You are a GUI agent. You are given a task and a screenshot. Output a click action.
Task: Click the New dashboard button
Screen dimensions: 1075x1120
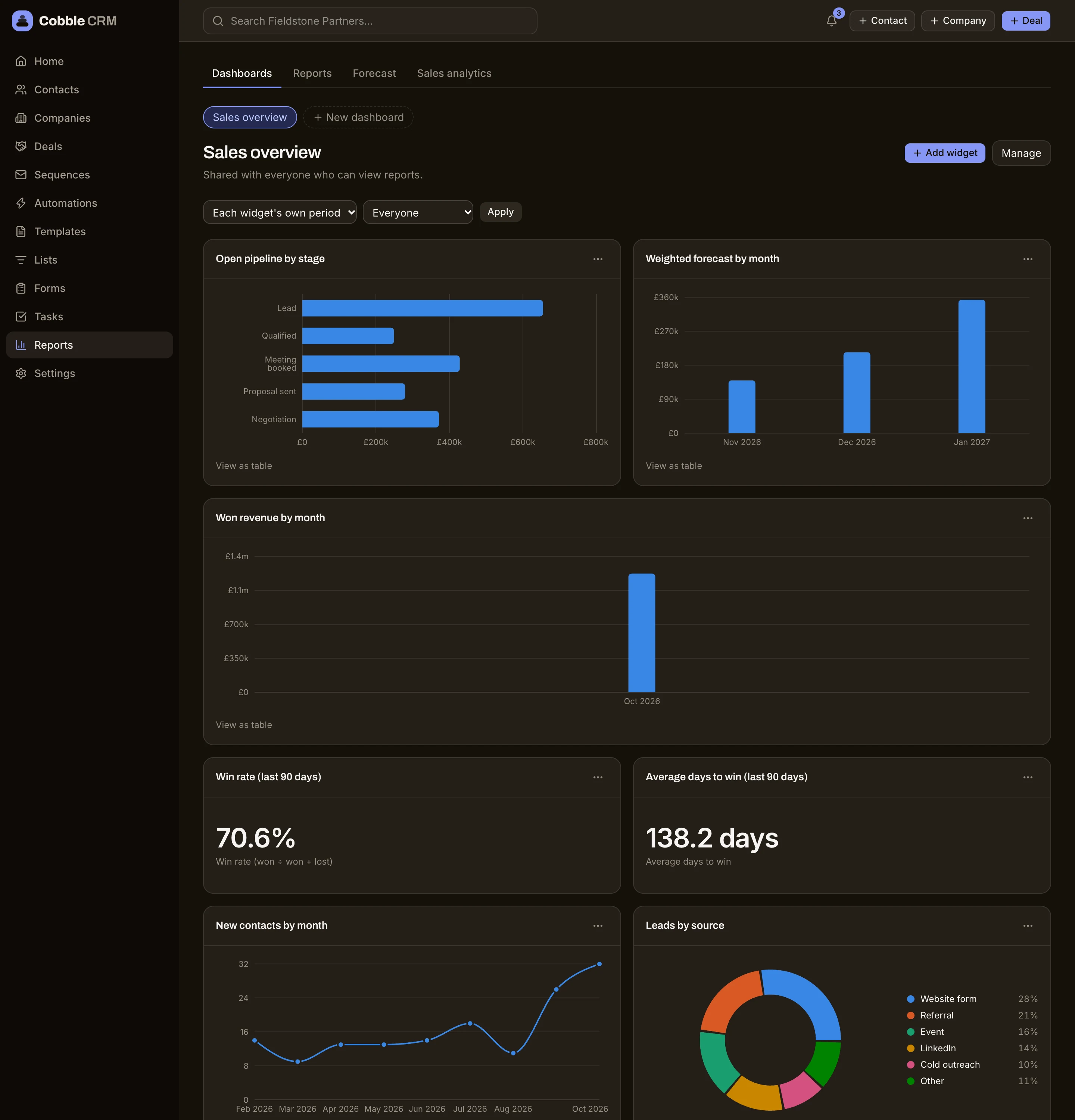pyautogui.click(x=358, y=118)
